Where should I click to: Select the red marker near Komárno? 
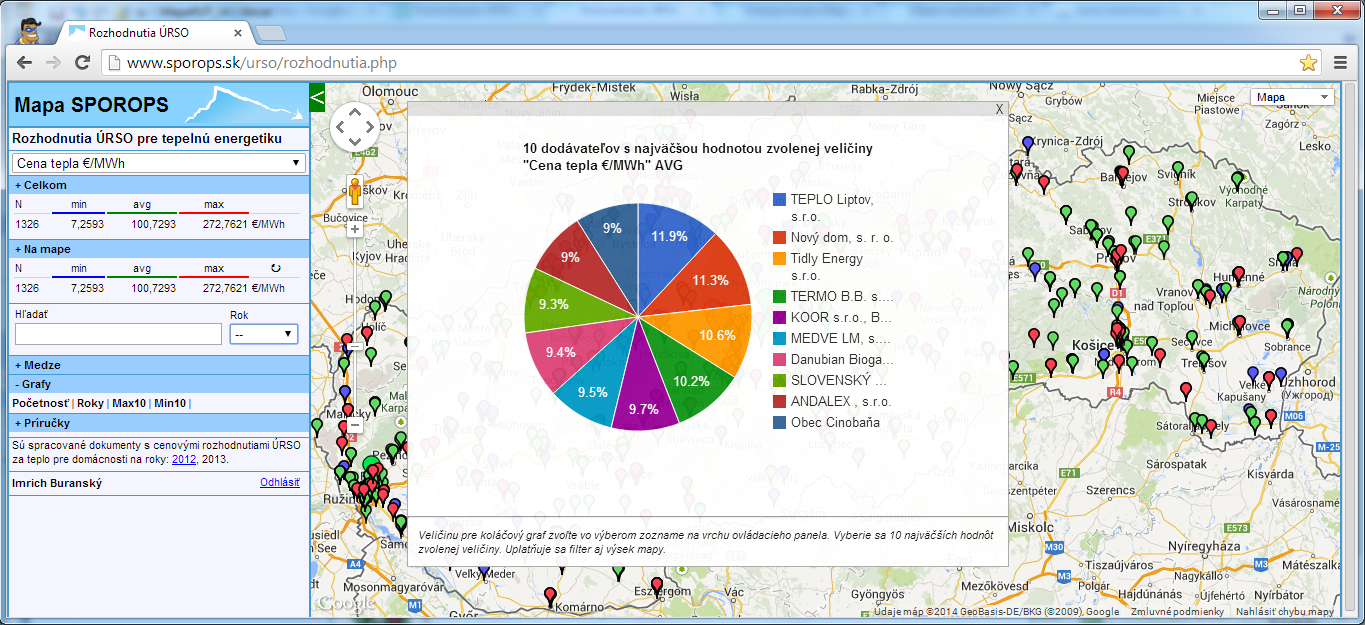[550, 597]
